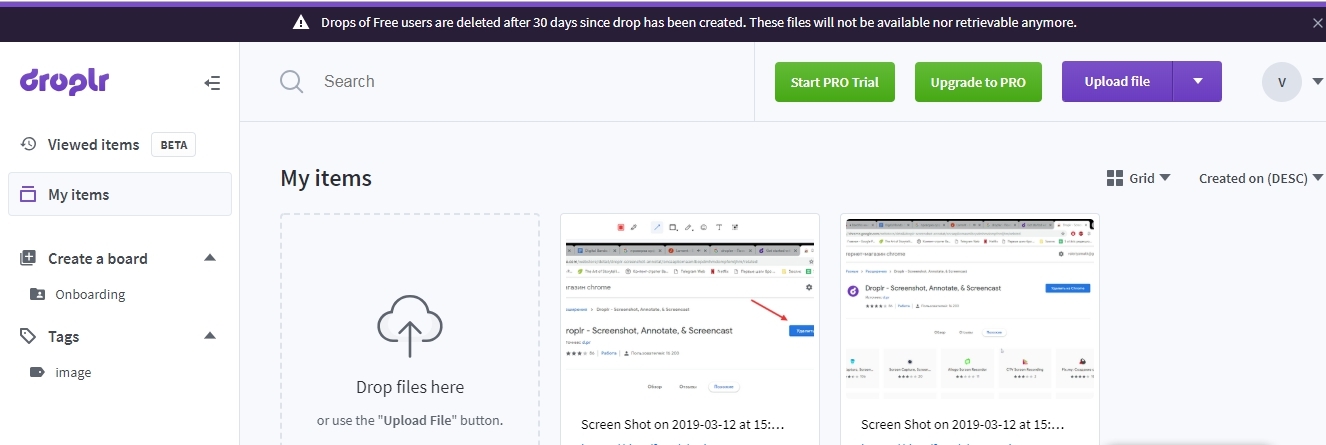1326x445 pixels.
Task: Click the search magnifier icon
Action: tap(291, 82)
